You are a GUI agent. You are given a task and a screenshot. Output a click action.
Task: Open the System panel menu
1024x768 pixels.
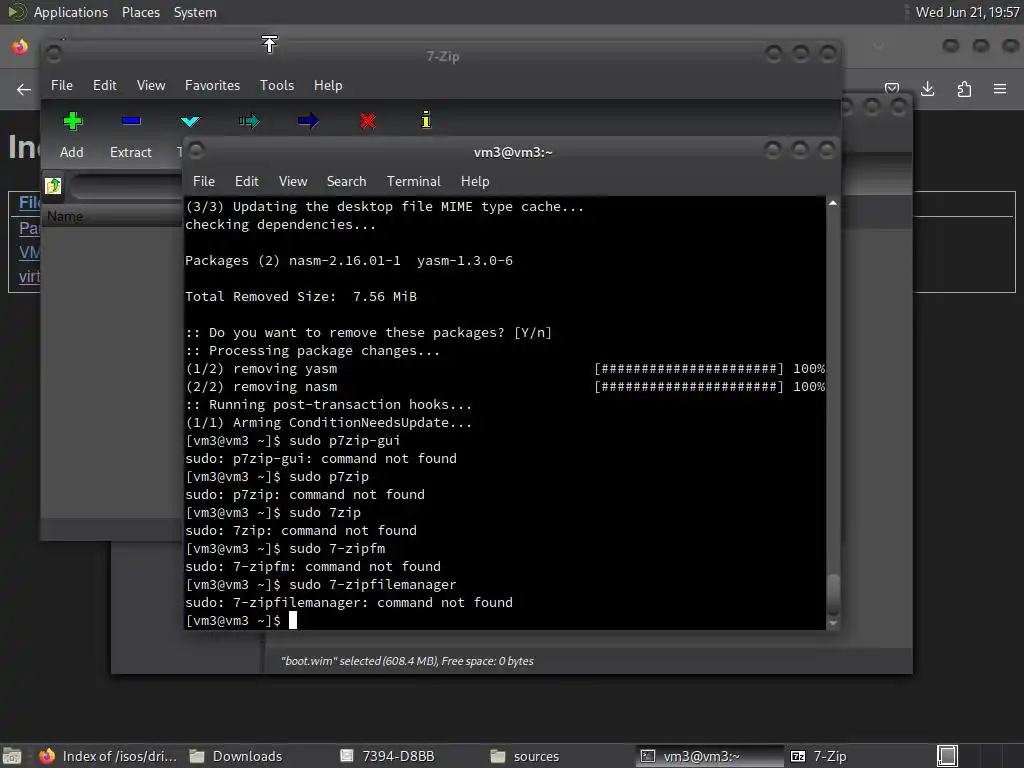(195, 12)
